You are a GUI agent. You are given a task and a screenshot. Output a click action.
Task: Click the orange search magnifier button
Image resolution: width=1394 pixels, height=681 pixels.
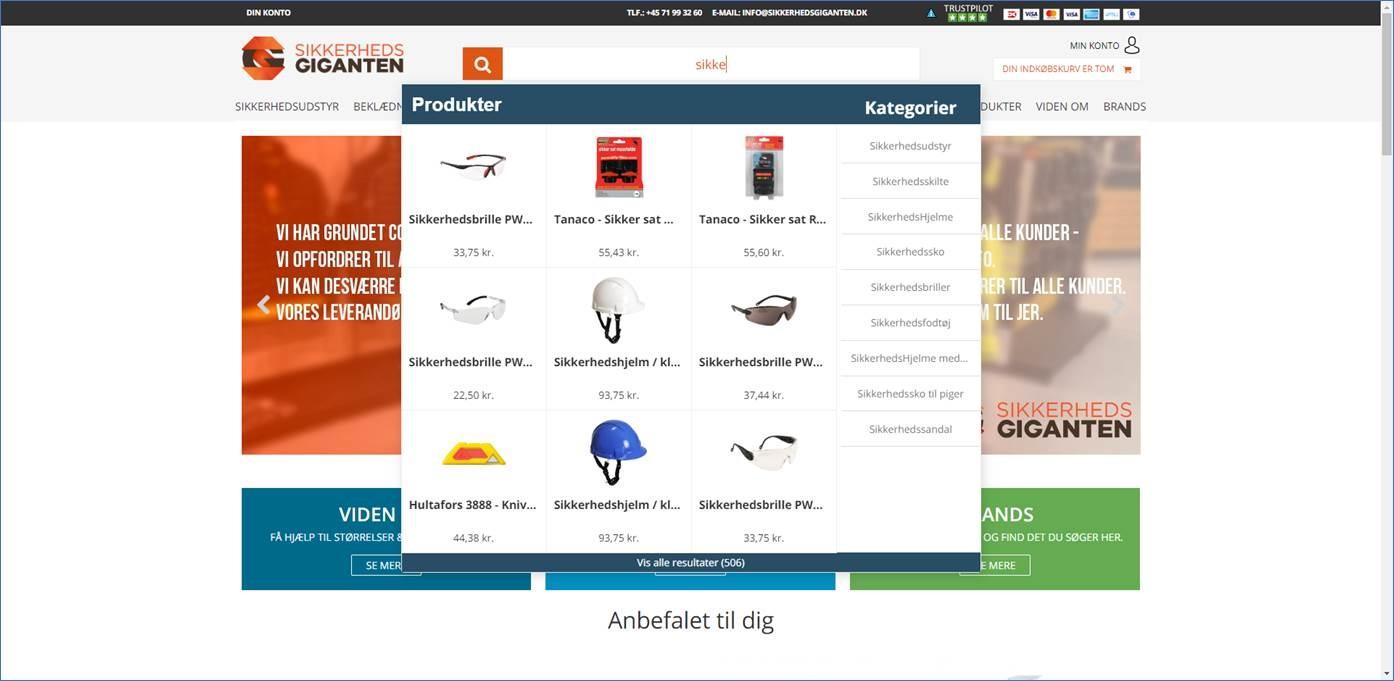(482, 64)
